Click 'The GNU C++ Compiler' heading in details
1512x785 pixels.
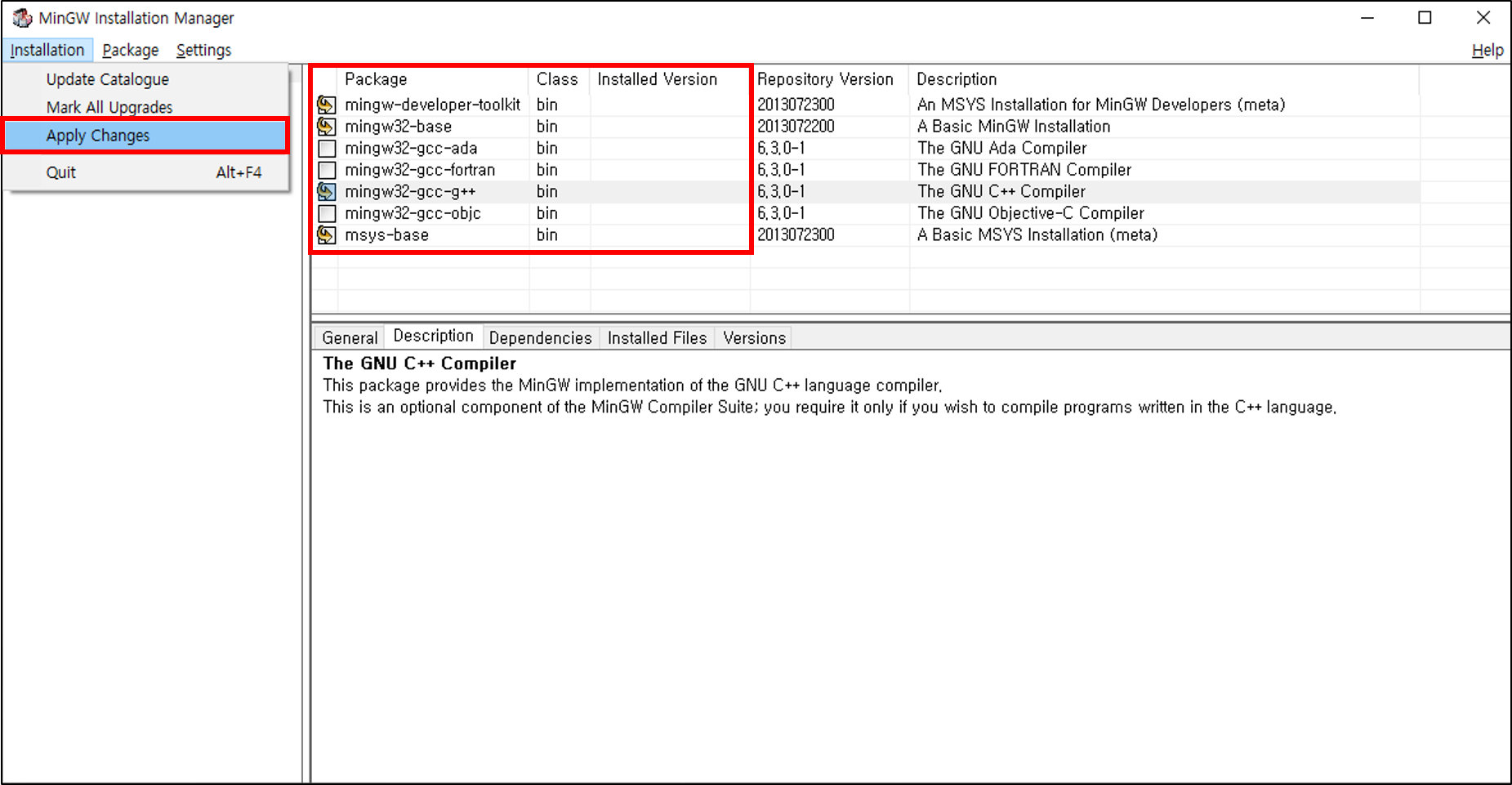pos(419,364)
